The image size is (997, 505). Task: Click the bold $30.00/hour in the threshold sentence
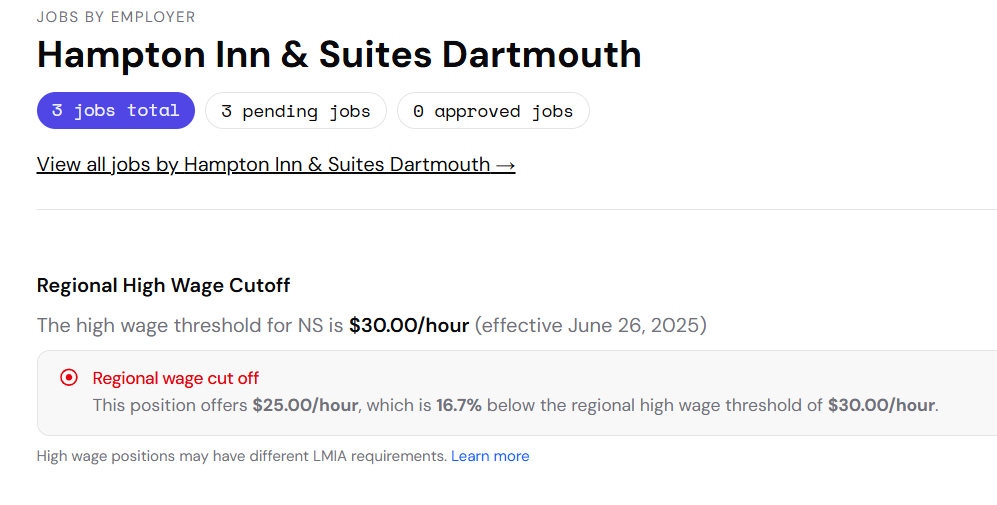pyautogui.click(x=409, y=325)
